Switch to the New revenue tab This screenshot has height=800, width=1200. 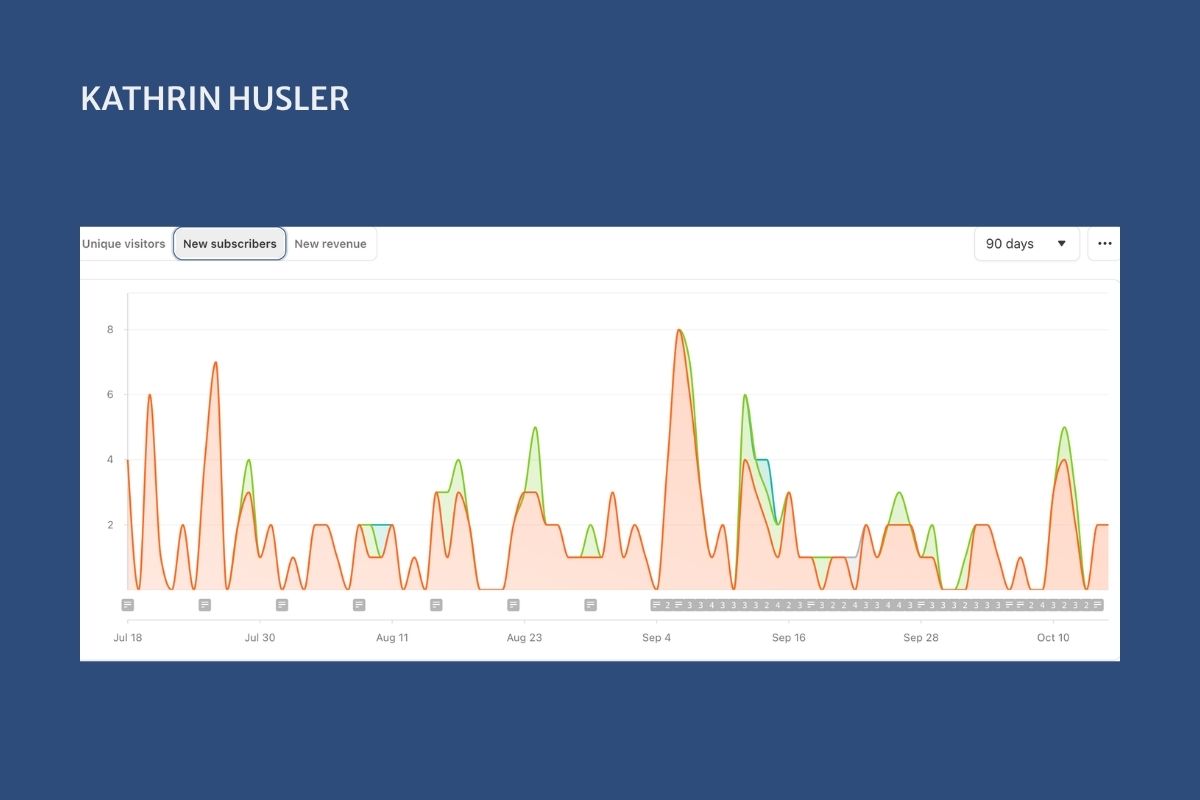pyautogui.click(x=330, y=244)
